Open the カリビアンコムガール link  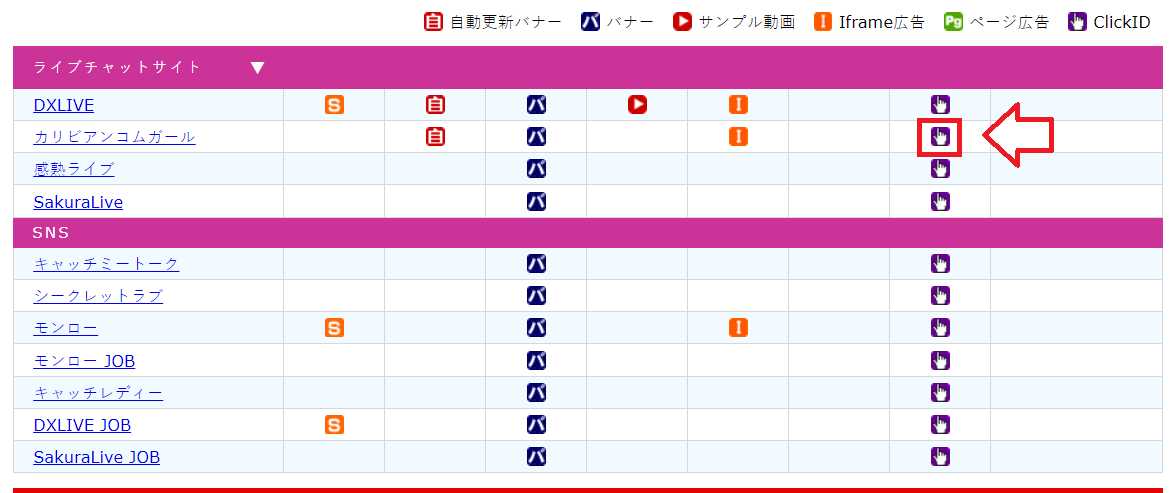coord(114,137)
